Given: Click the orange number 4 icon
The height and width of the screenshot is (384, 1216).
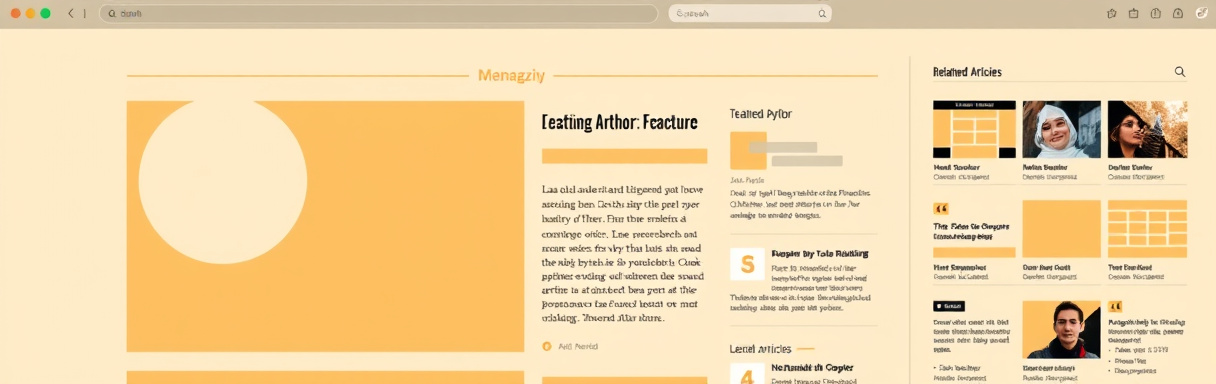Looking at the screenshot, I should point(747,374).
